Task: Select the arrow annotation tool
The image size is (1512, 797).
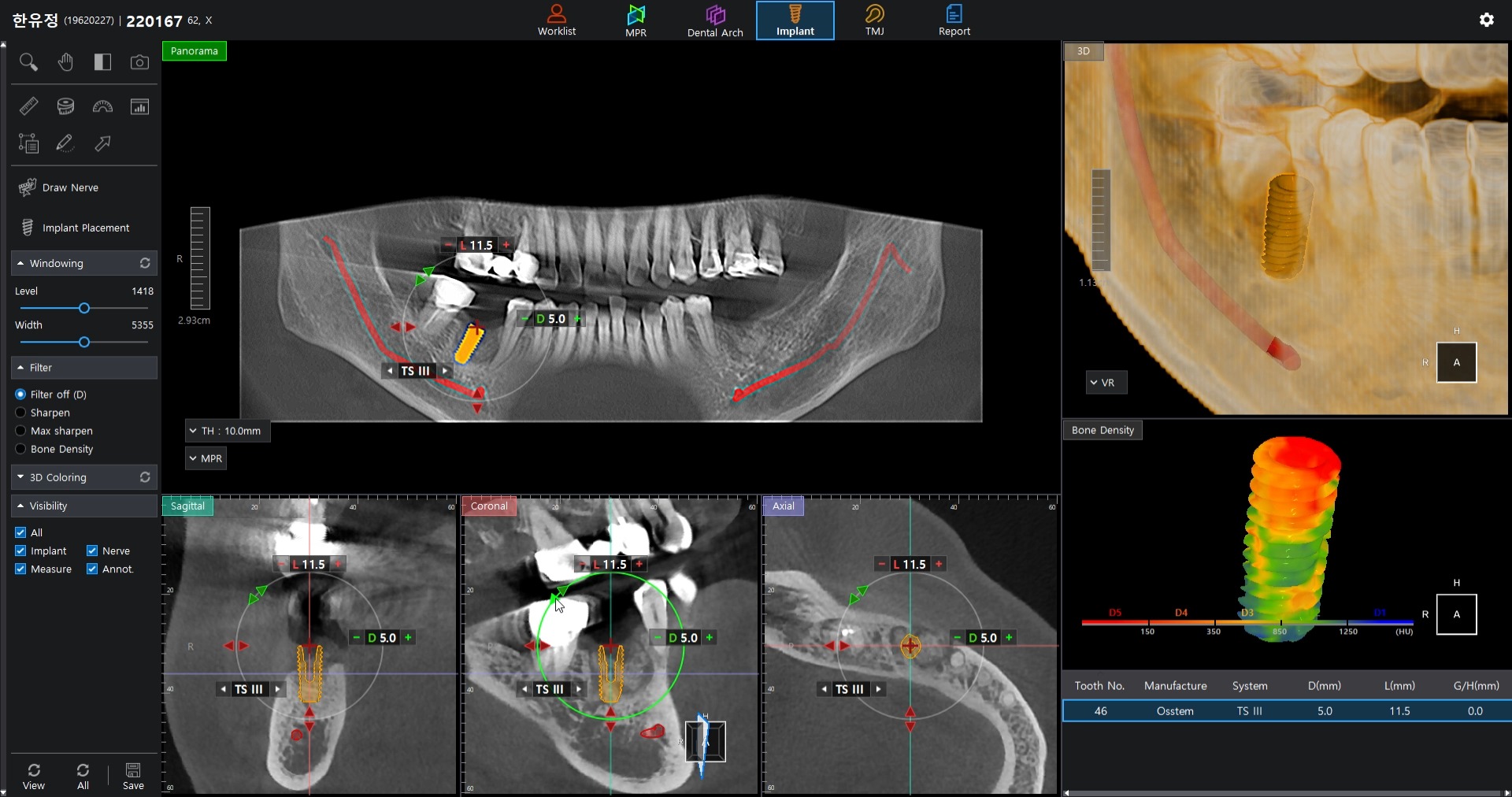Action: [x=102, y=143]
